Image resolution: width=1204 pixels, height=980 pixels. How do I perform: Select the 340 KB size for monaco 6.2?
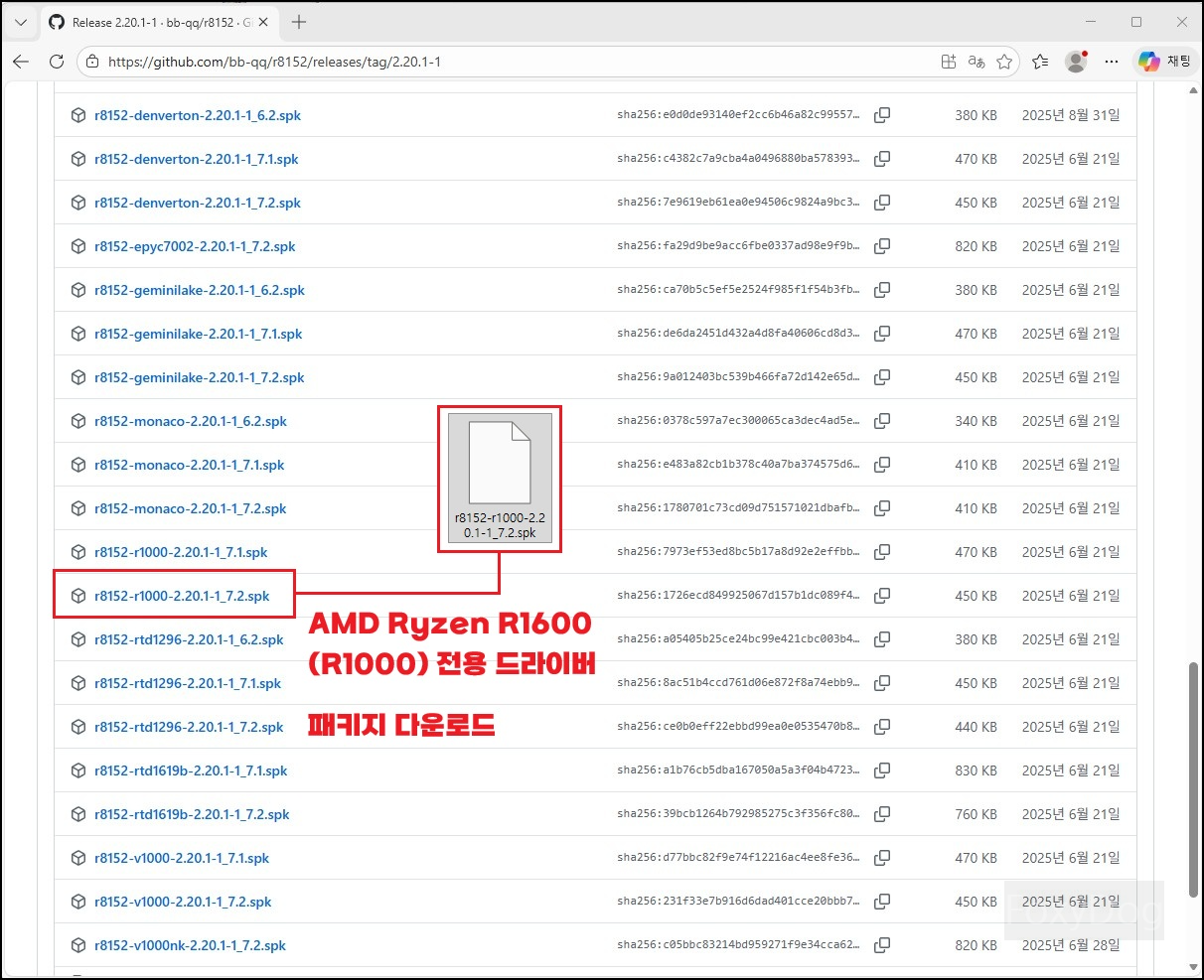coord(976,421)
